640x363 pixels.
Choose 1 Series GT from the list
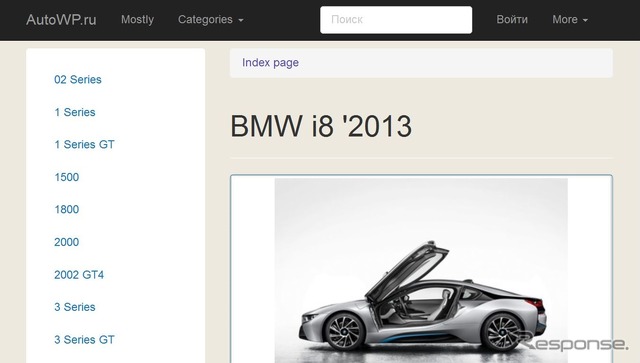[x=84, y=145]
